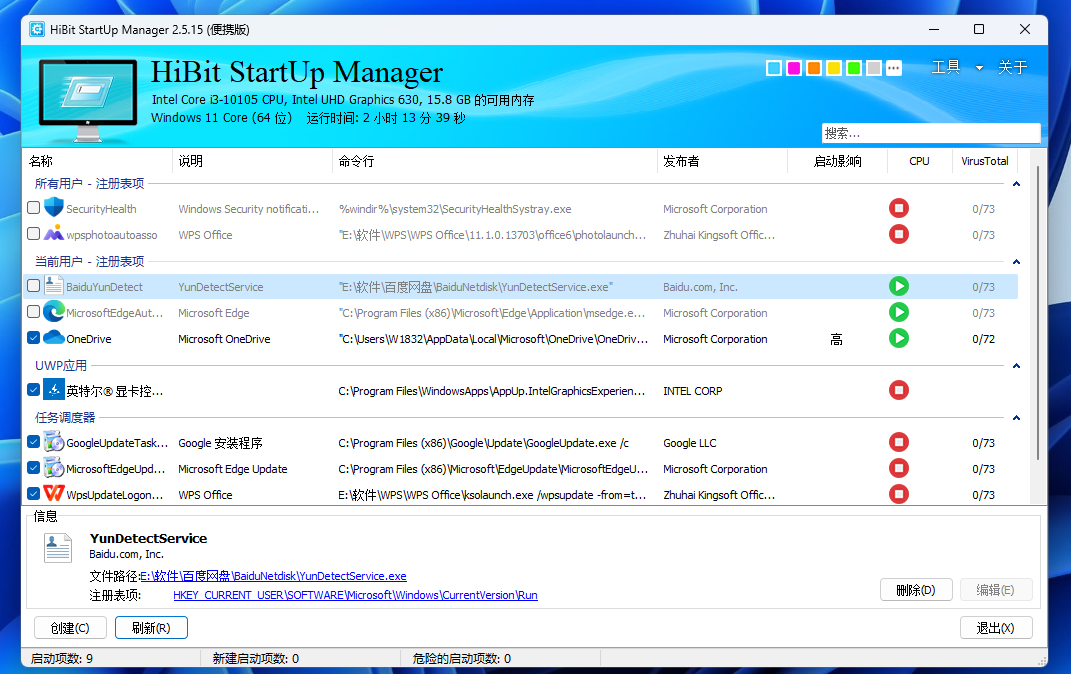Sort by the 发布者 column header
Viewport: 1071px width, 674px height.
[722, 161]
